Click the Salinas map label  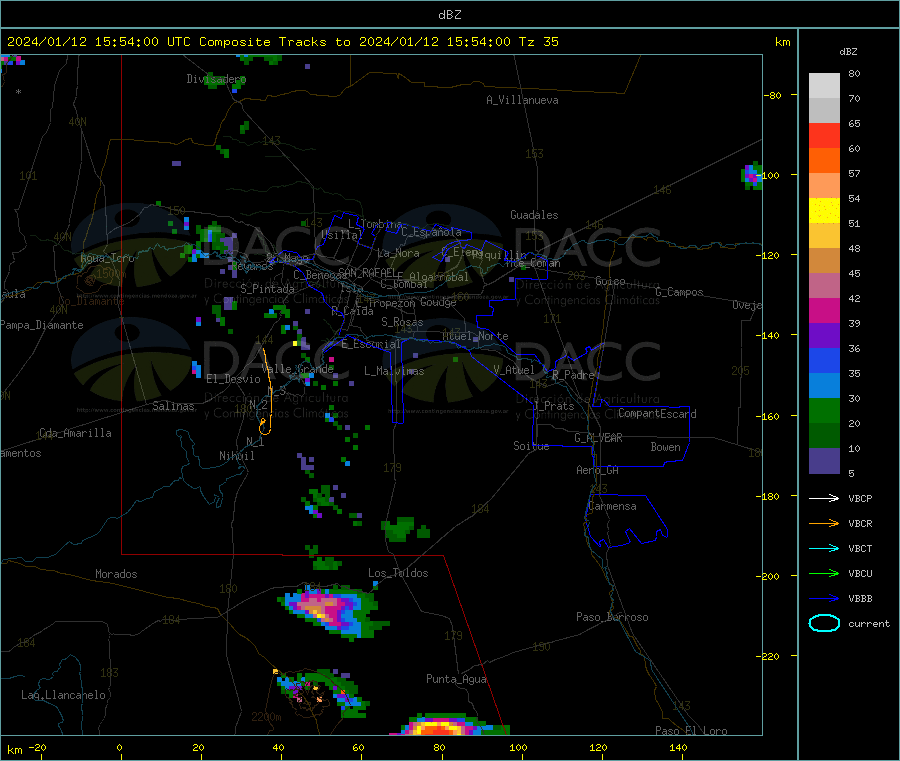pyautogui.click(x=173, y=406)
